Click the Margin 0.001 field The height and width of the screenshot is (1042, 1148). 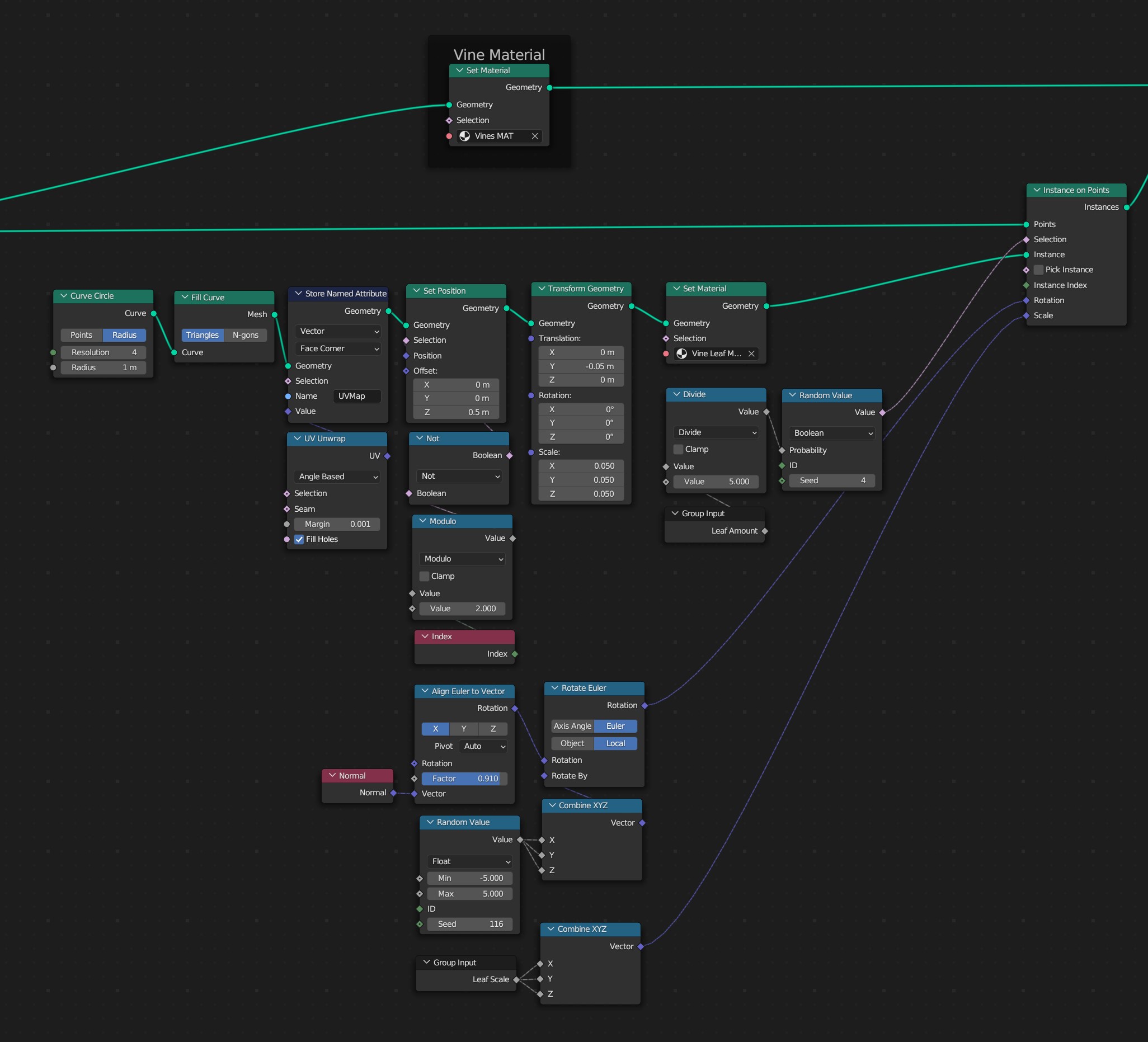pyautogui.click(x=337, y=525)
